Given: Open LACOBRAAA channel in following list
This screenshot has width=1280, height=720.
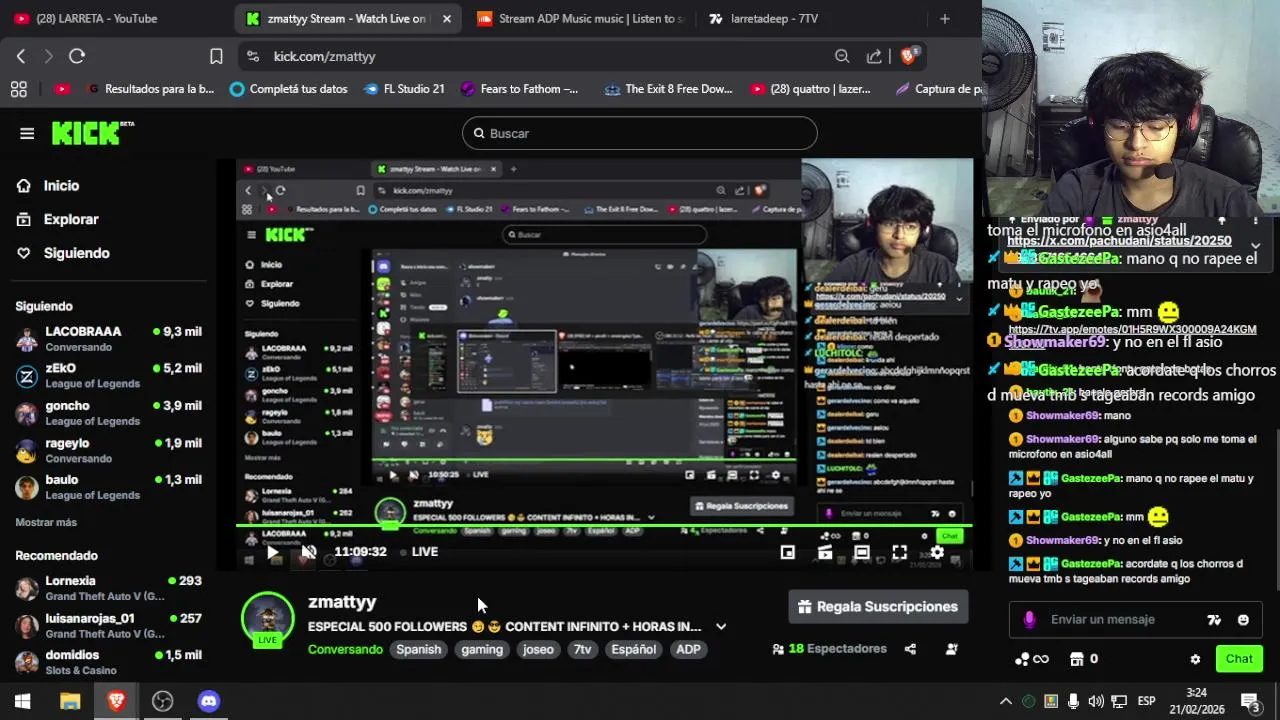Looking at the screenshot, I should 108,339.
